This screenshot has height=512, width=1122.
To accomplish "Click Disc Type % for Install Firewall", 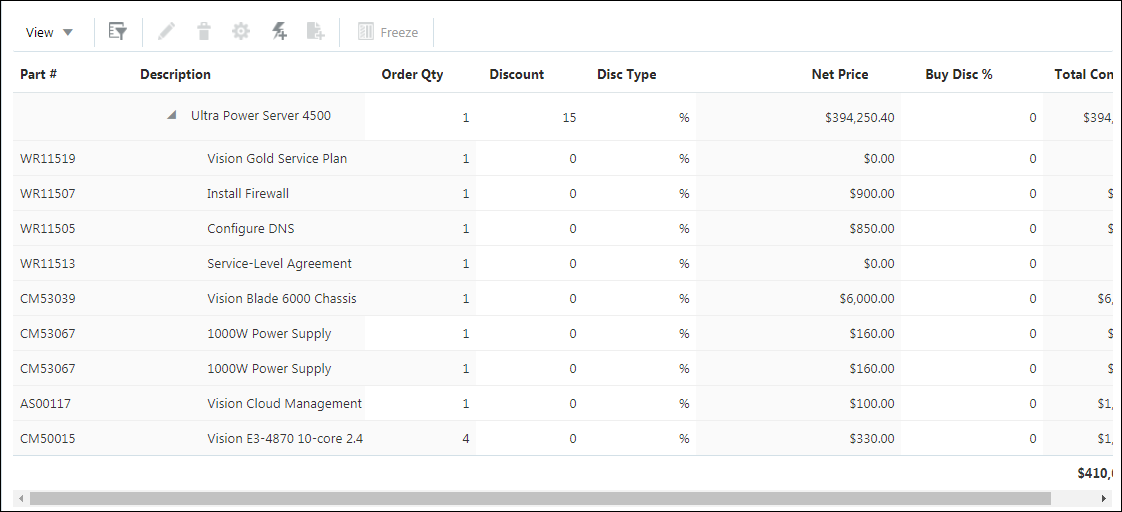I will point(684,194).
